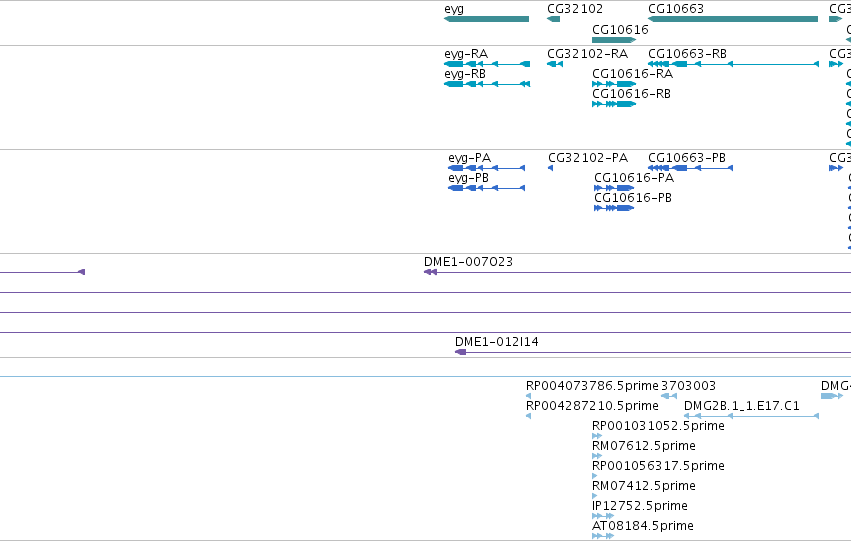Select protein feature eyg-PA
The height and width of the screenshot is (541, 851).
486,168
